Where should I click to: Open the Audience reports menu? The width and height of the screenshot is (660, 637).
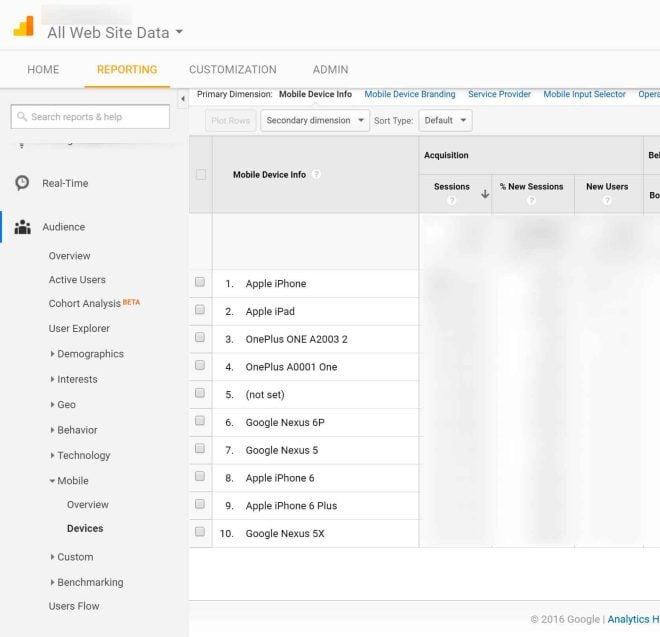pyautogui.click(x=64, y=227)
